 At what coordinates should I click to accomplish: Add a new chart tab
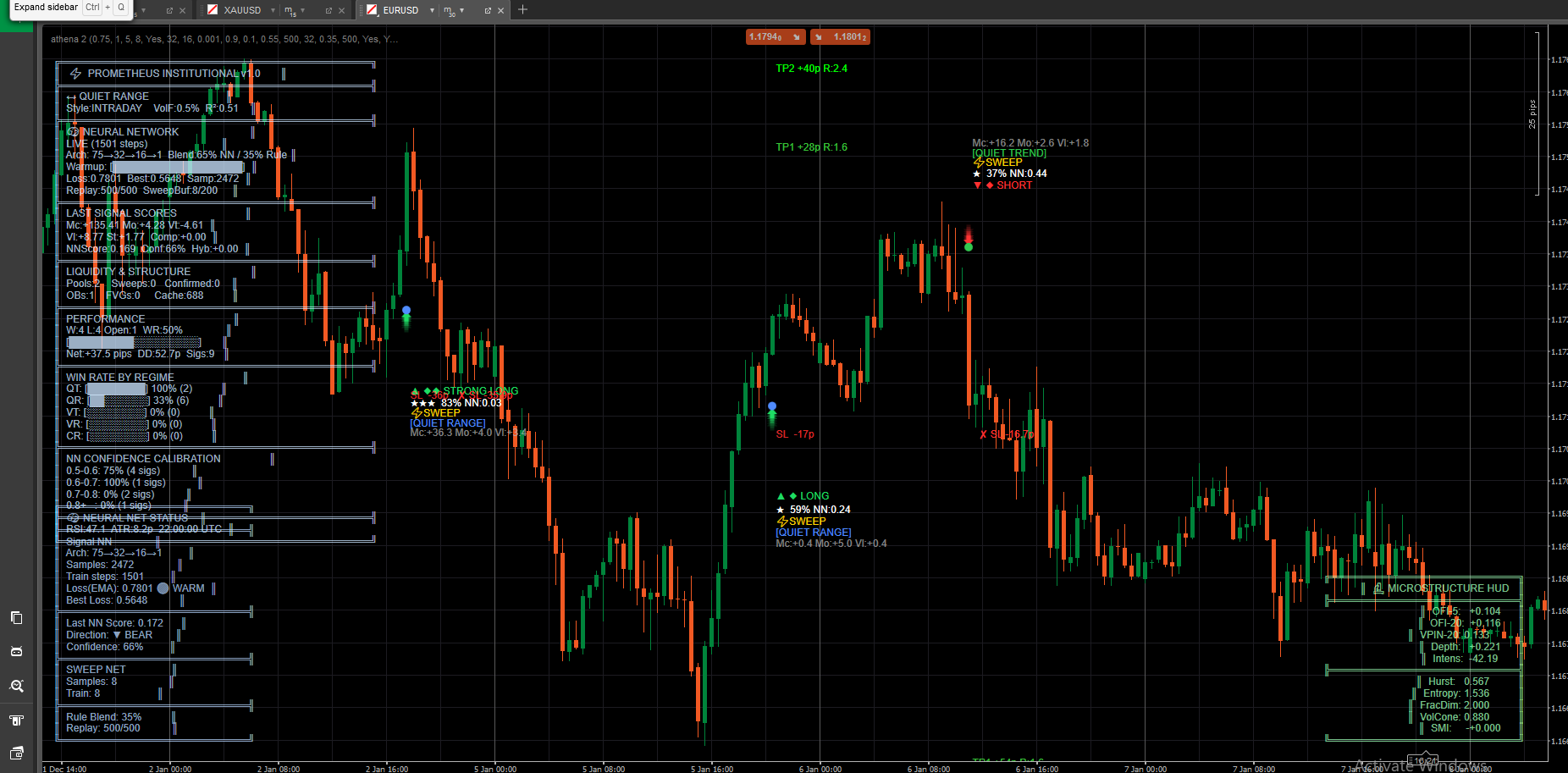tap(522, 9)
